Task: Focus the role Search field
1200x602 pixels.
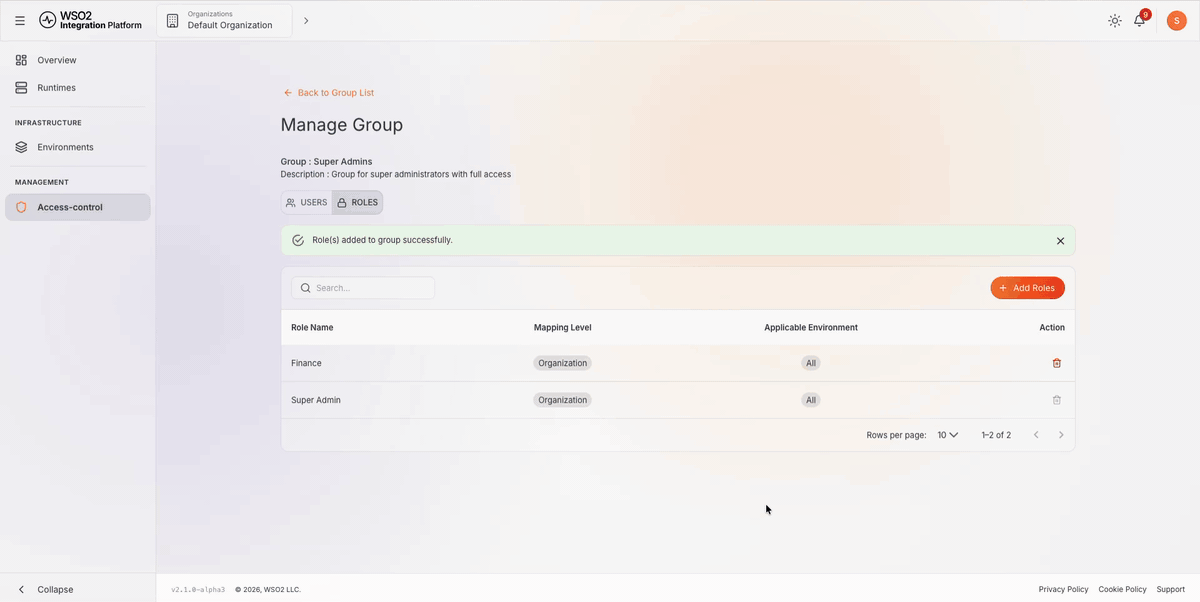Action: pyautogui.click(x=363, y=288)
